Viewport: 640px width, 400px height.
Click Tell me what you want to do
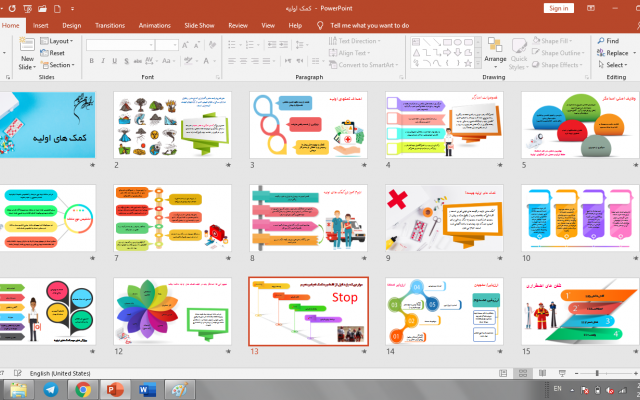(x=369, y=25)
